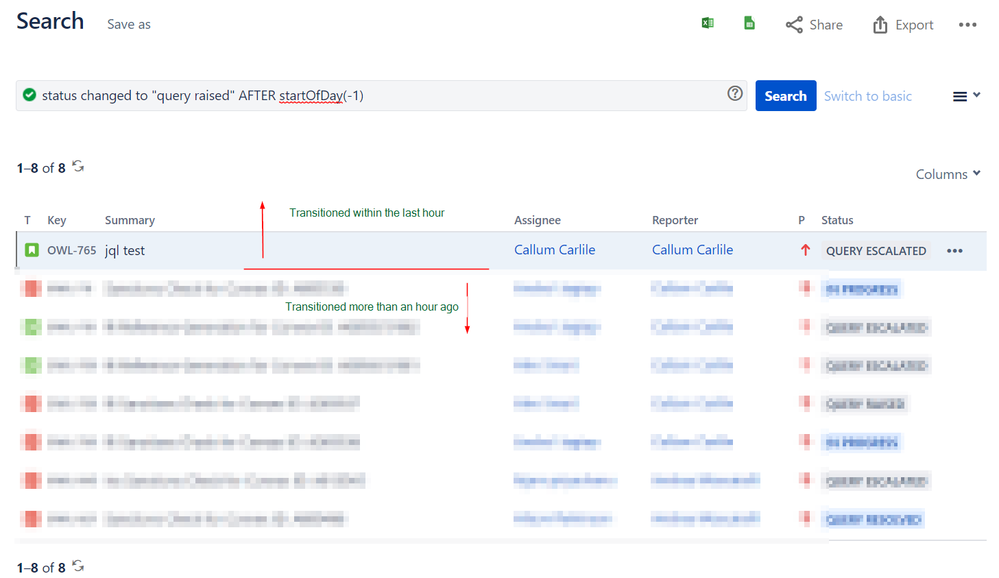Sort by the P priority column header

coord(801,220)
